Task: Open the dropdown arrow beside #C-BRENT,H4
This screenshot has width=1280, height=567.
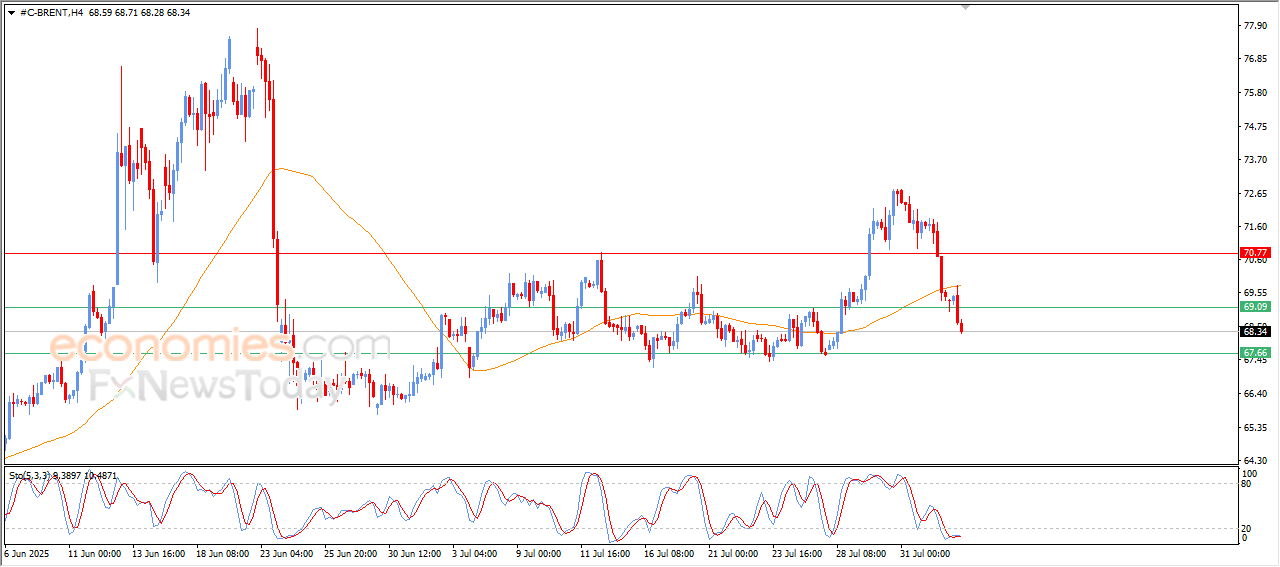Action: click(11, 13)
